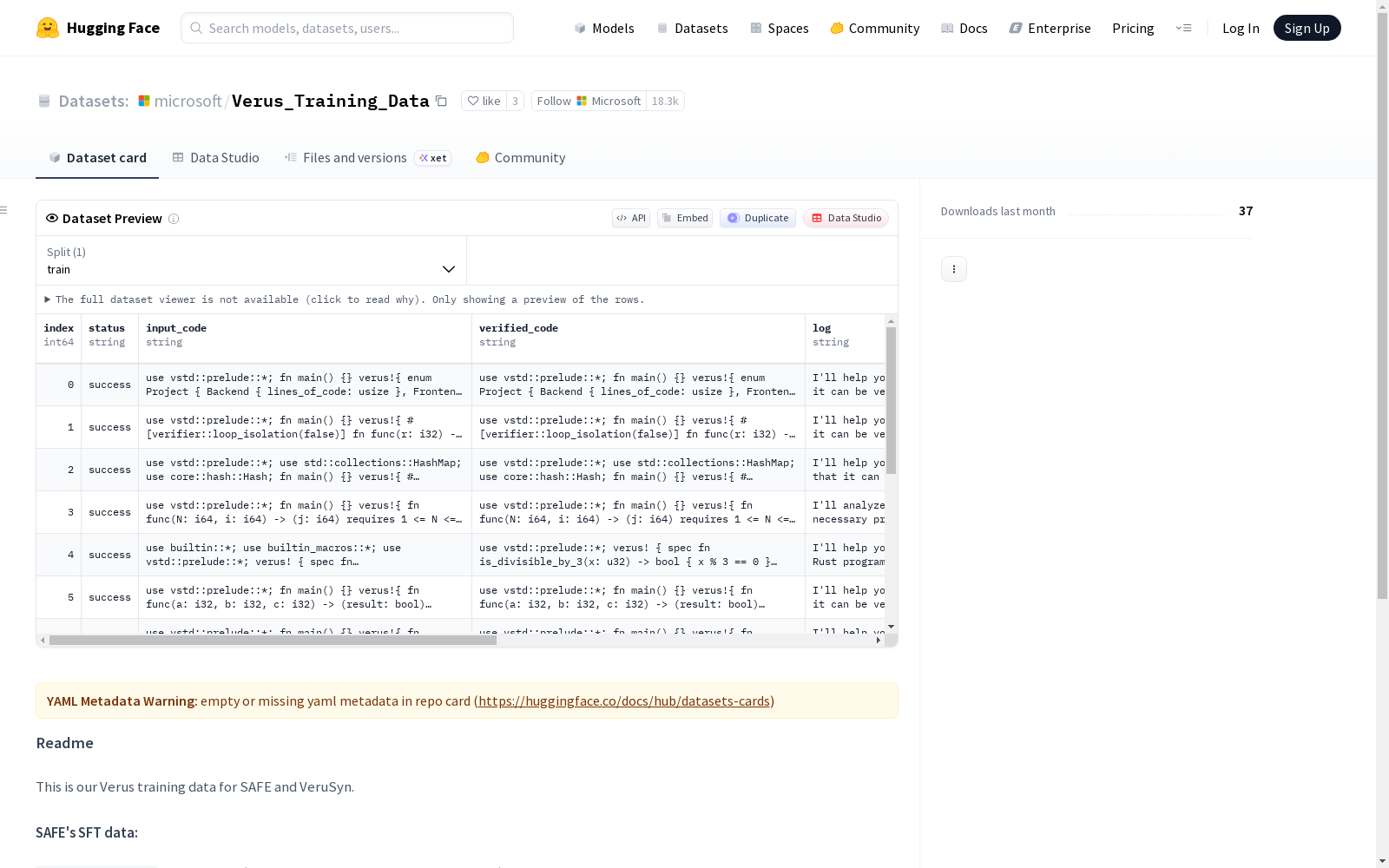Copy dataset name with the copy icon
1389x868 pixels.
[x=441, y=101]
